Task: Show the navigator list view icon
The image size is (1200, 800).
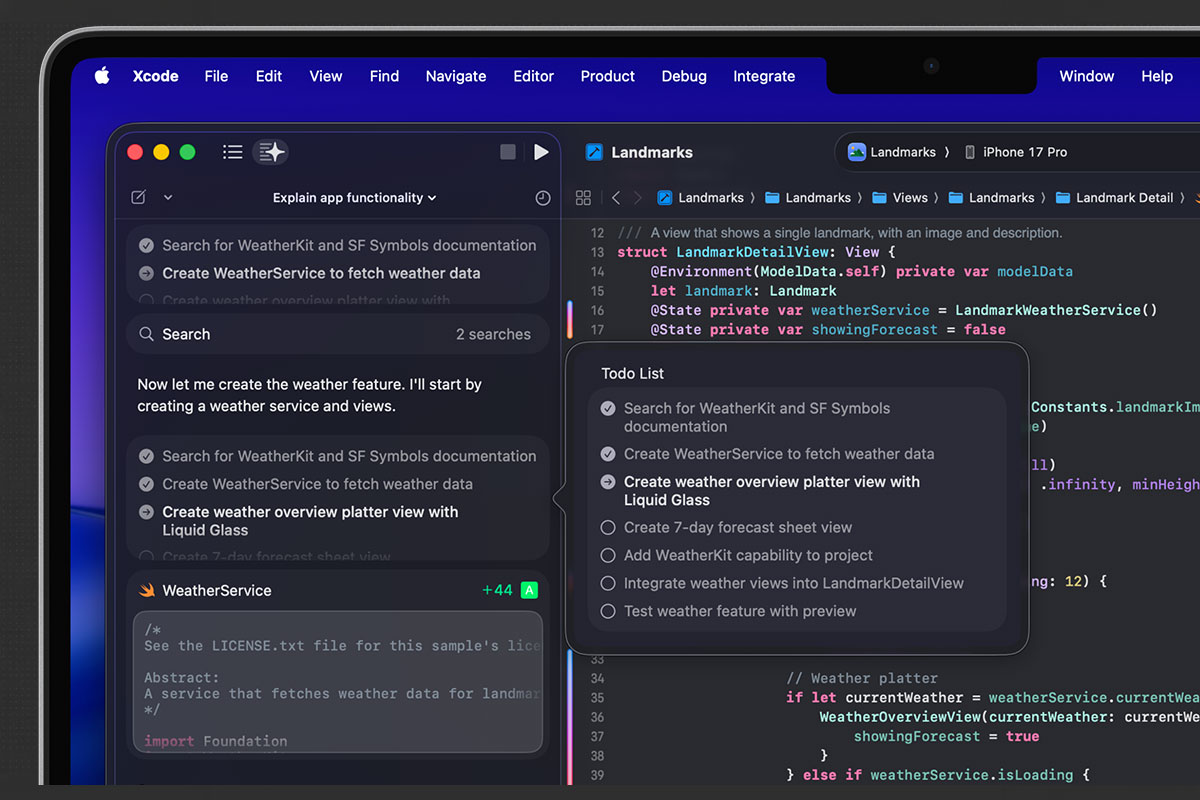Action: 233,152
